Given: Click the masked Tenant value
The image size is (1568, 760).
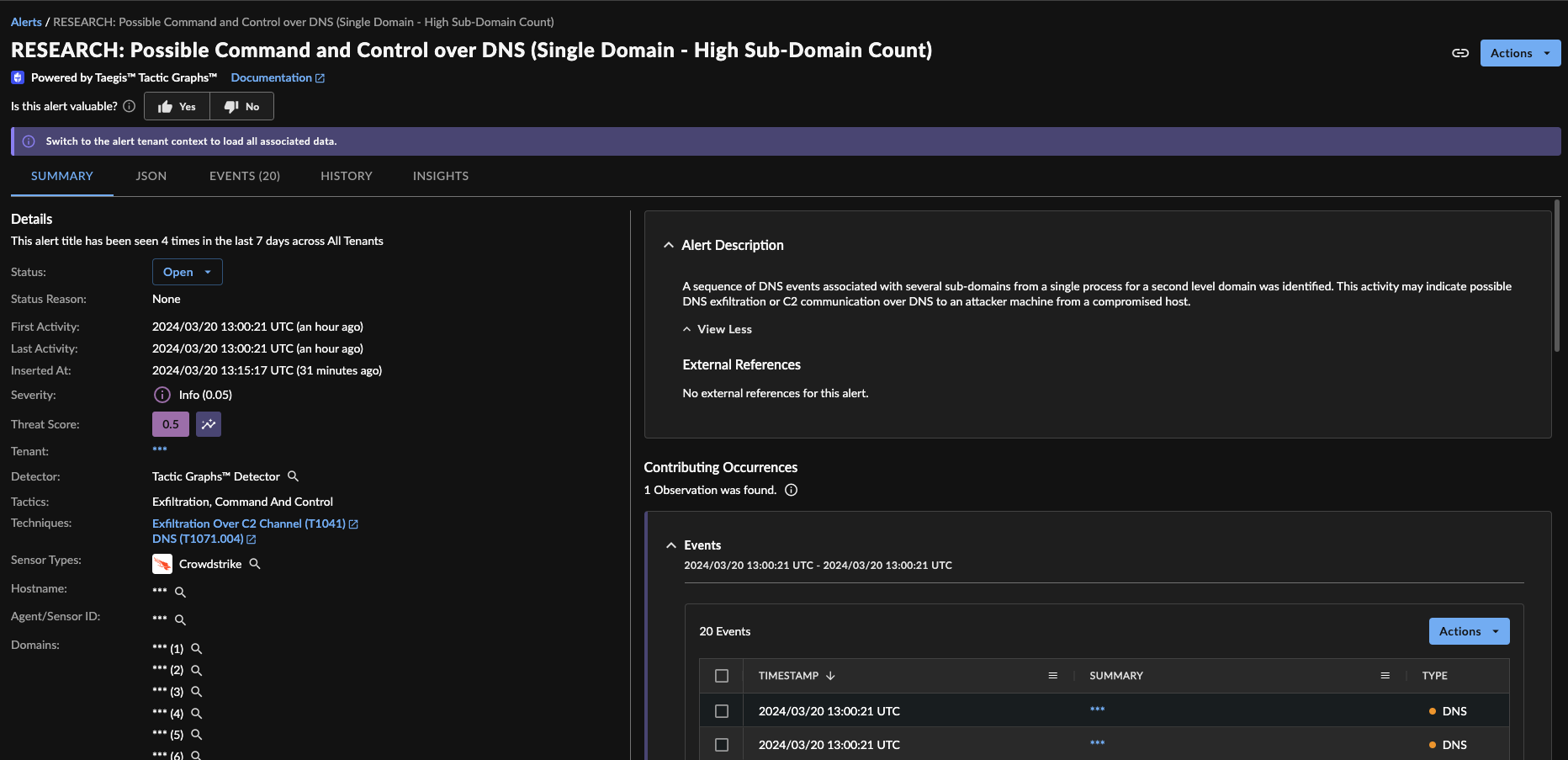Looking at the screenshot, I should coord(160,449).
